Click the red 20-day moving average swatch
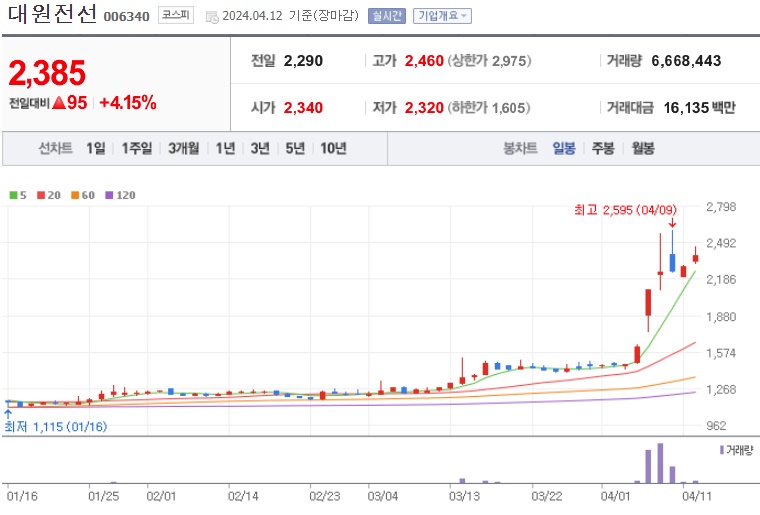 point(41,195)
